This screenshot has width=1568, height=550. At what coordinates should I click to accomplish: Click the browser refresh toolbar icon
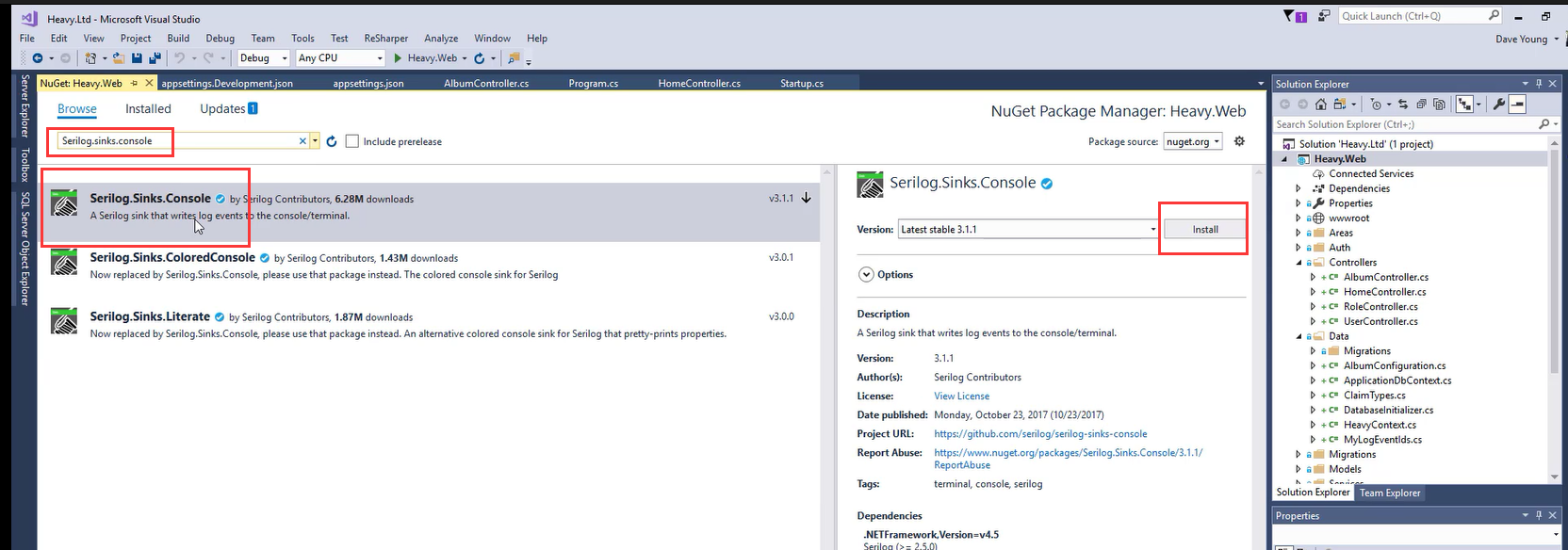click(x=479, y=58)
